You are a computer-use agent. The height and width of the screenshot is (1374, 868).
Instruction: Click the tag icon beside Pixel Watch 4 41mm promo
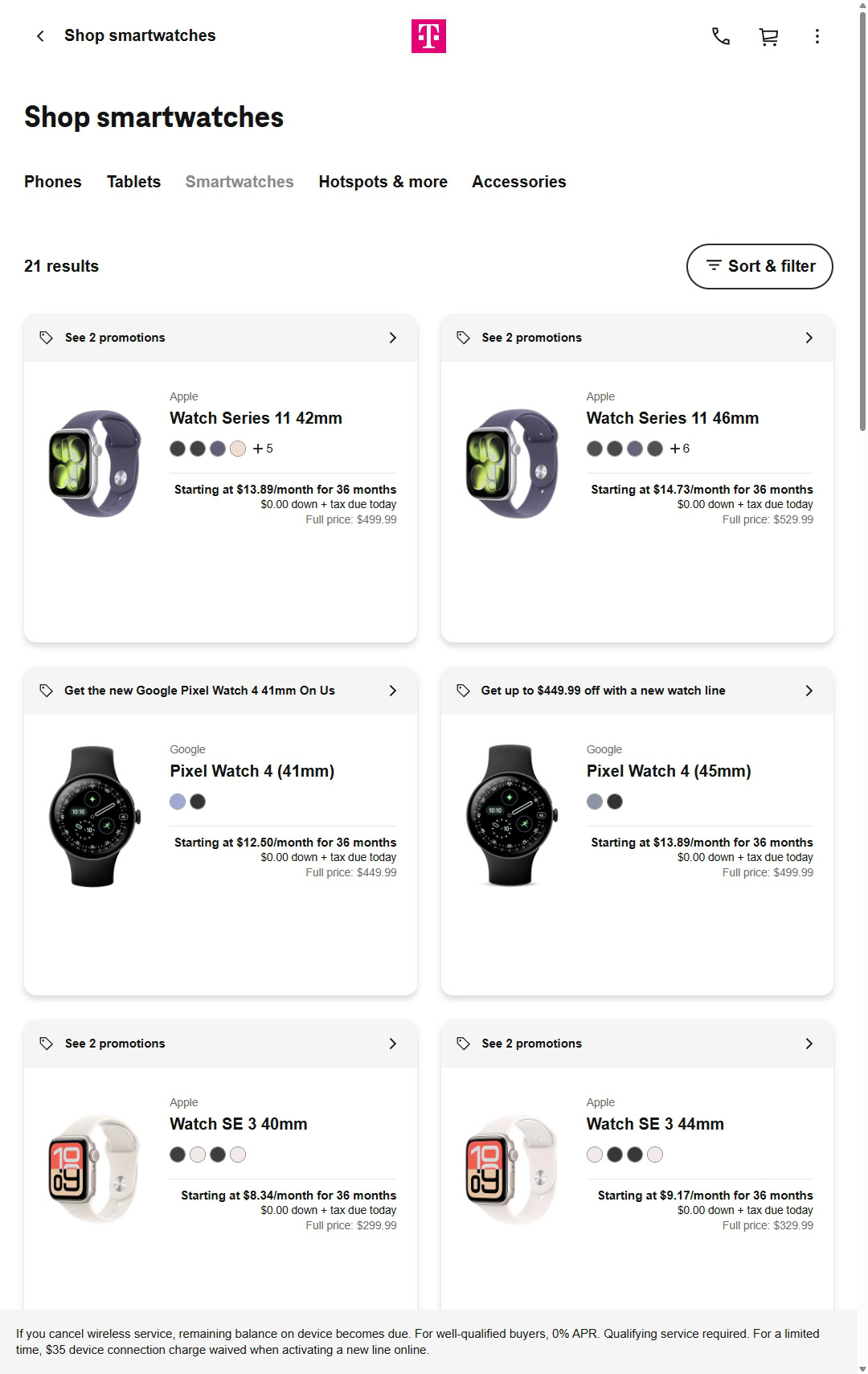[x=46, y=690]
